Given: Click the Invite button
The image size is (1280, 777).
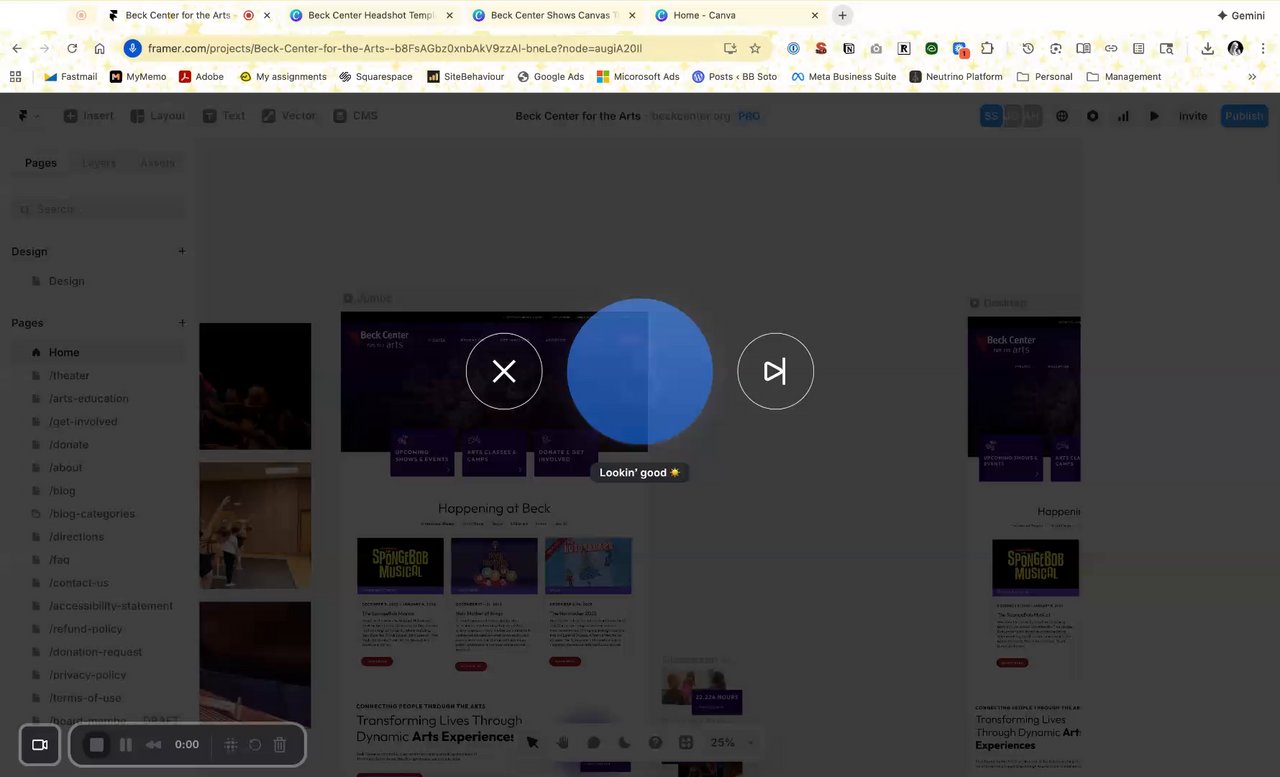Looking at the screenshot, I should click(x=1193, y=116).
